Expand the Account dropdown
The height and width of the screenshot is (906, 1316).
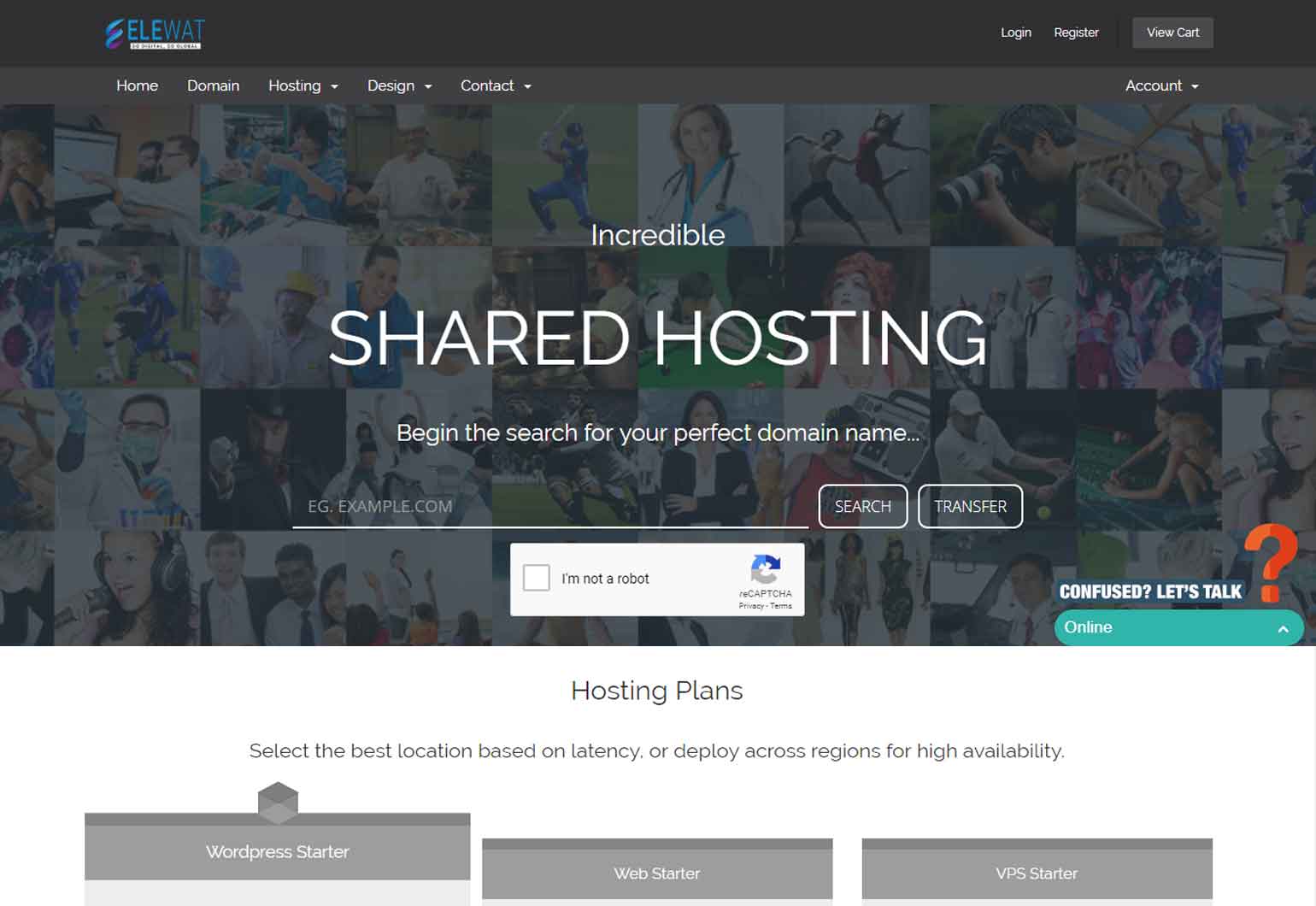(x=1161, y=86)
